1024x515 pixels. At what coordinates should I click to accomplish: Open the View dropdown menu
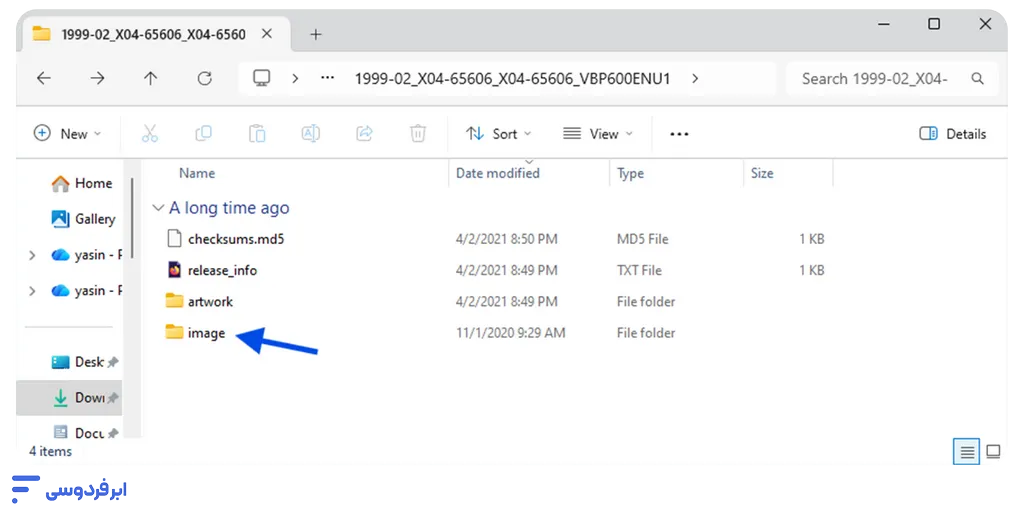pos(598,133)
